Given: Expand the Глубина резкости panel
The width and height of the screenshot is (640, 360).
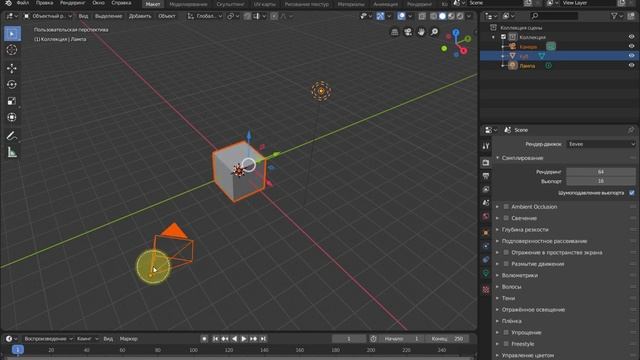Looking at the screenshot, I should pyautogui.click(x=525, y=229).
